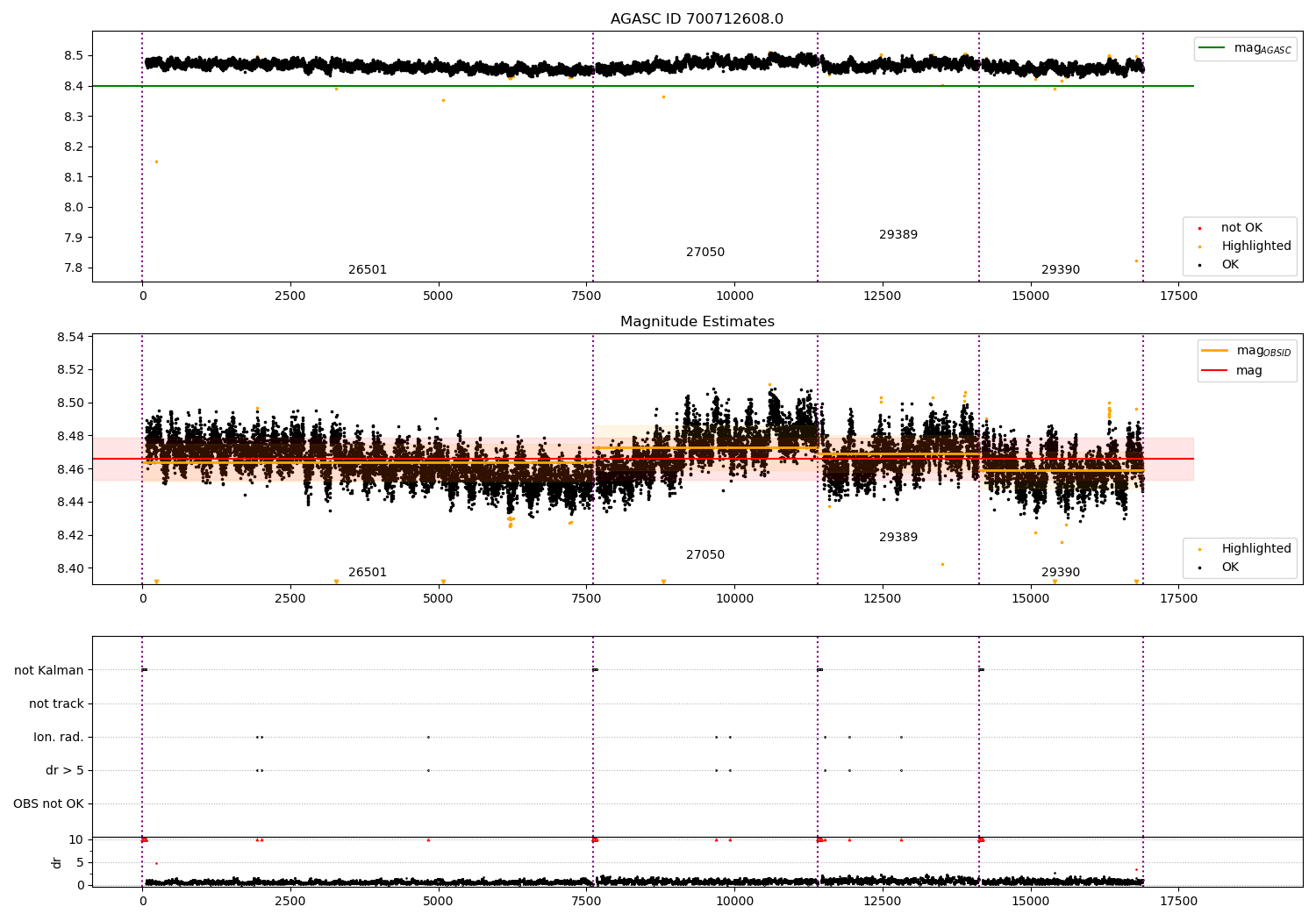Click y-axis tick 8.4 in top plot

[x=73, y=86]
